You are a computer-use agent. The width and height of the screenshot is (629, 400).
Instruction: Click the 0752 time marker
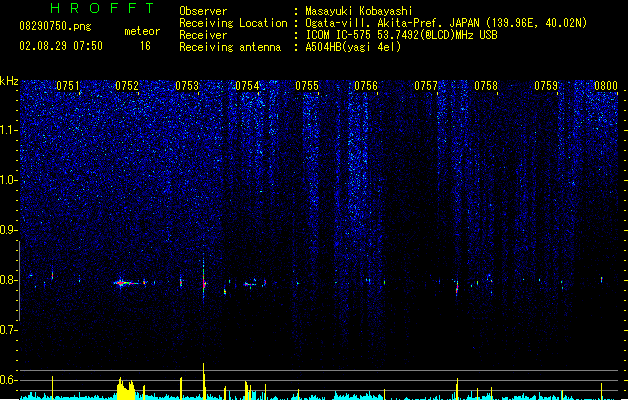(x=127, y=86)
